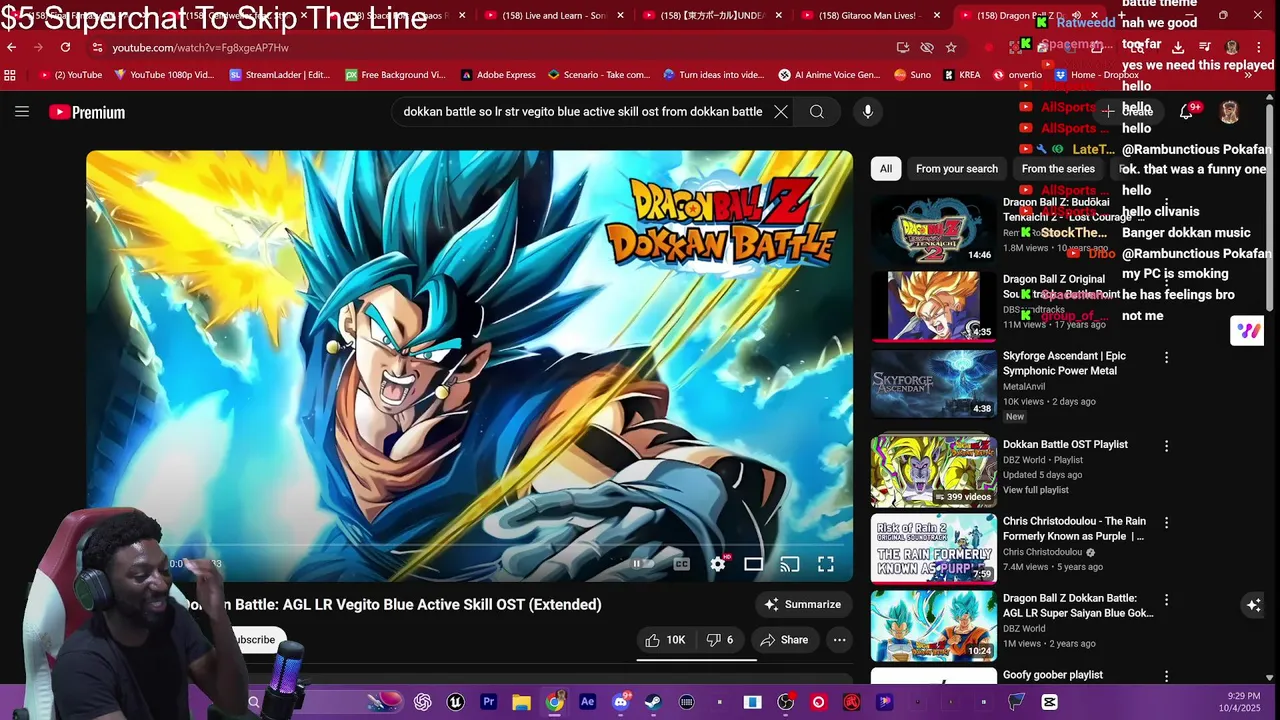Image resolution: width=1280 pixels, height=720 pixels.
Task: Go to YouTube Premium home logo
Action: point(87,113)
